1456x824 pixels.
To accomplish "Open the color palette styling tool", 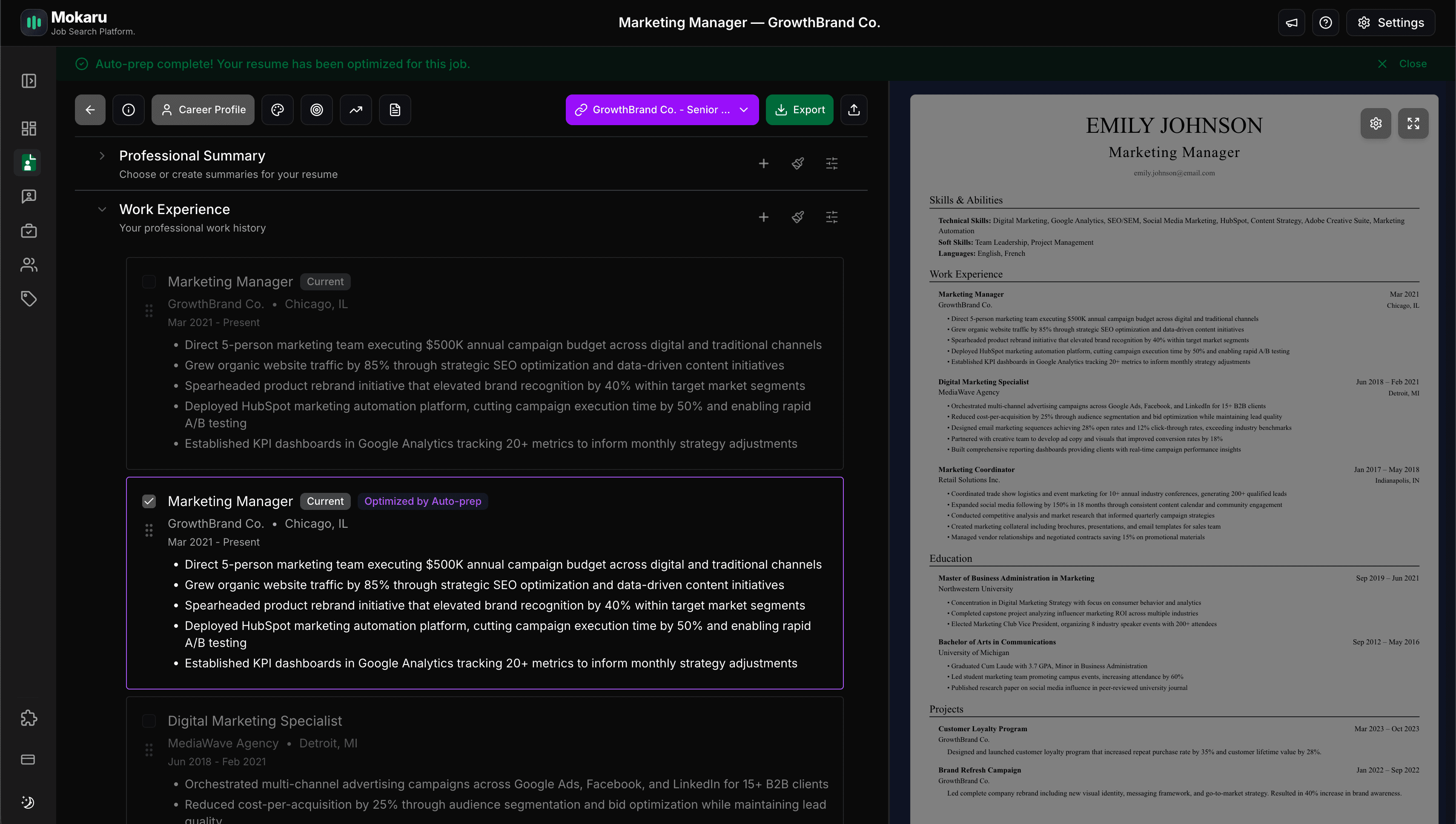I will click(x=278, y=109).
